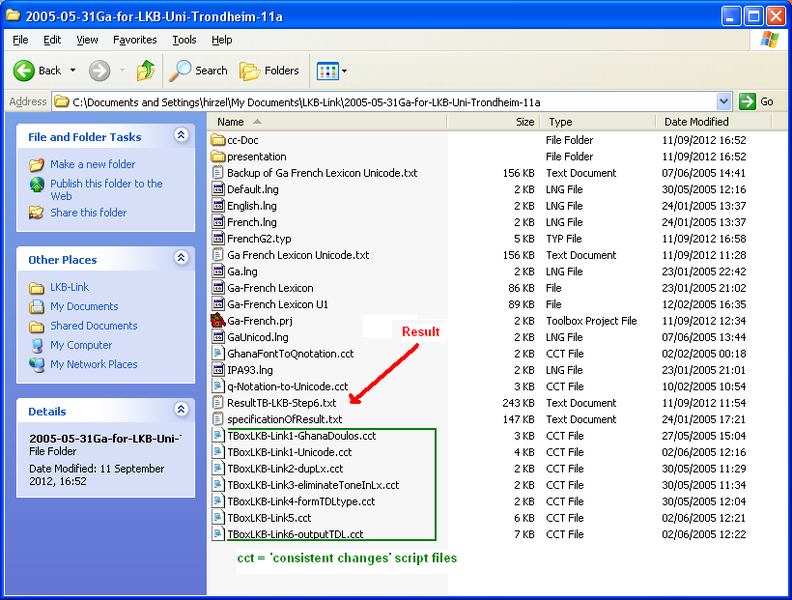
Task: Select the q-Notation-to-Unicode.cct icon
Action: tap(218, 386)
